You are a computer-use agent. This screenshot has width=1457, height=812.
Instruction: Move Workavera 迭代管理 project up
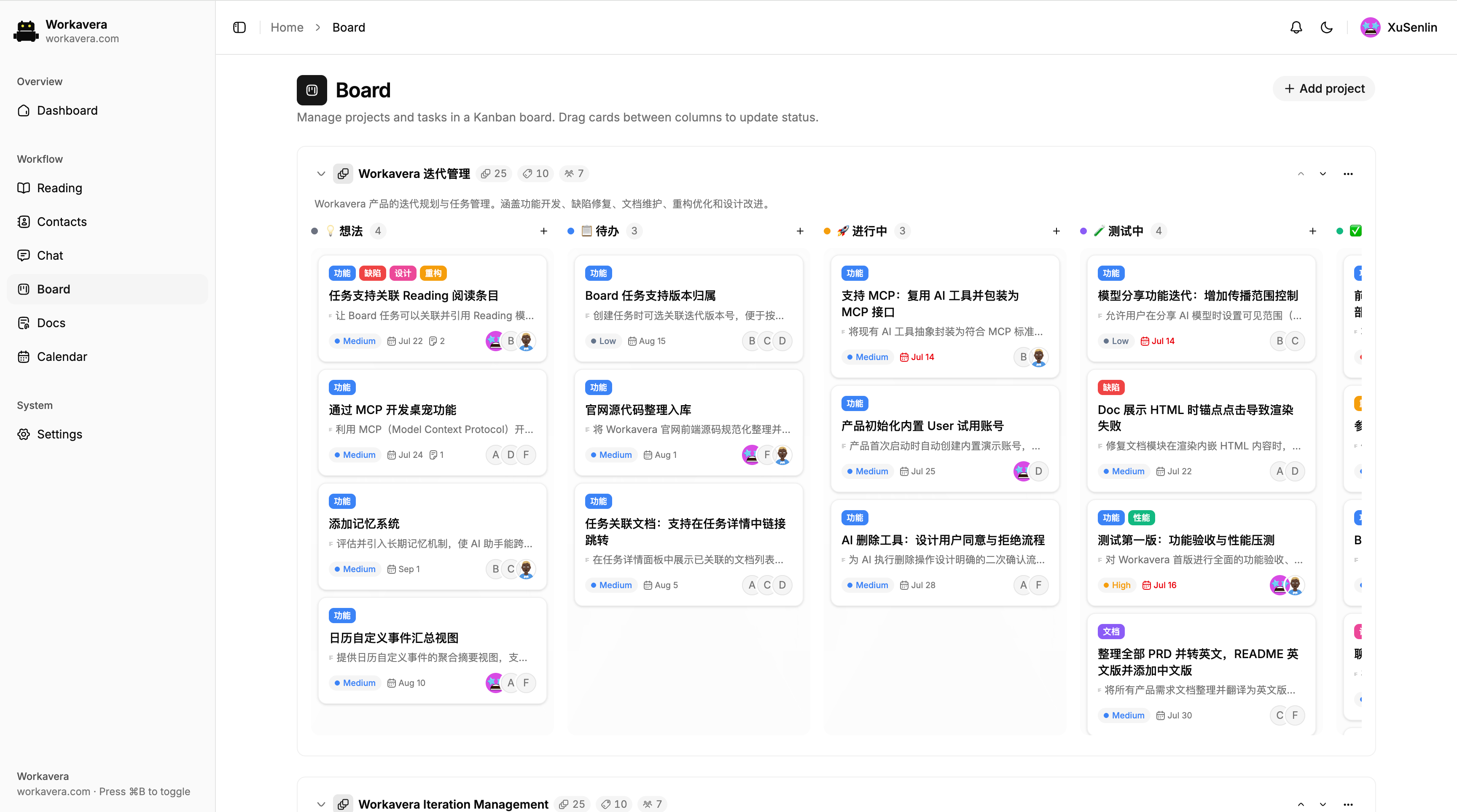pyautogui.click(x=1301, y=174)
